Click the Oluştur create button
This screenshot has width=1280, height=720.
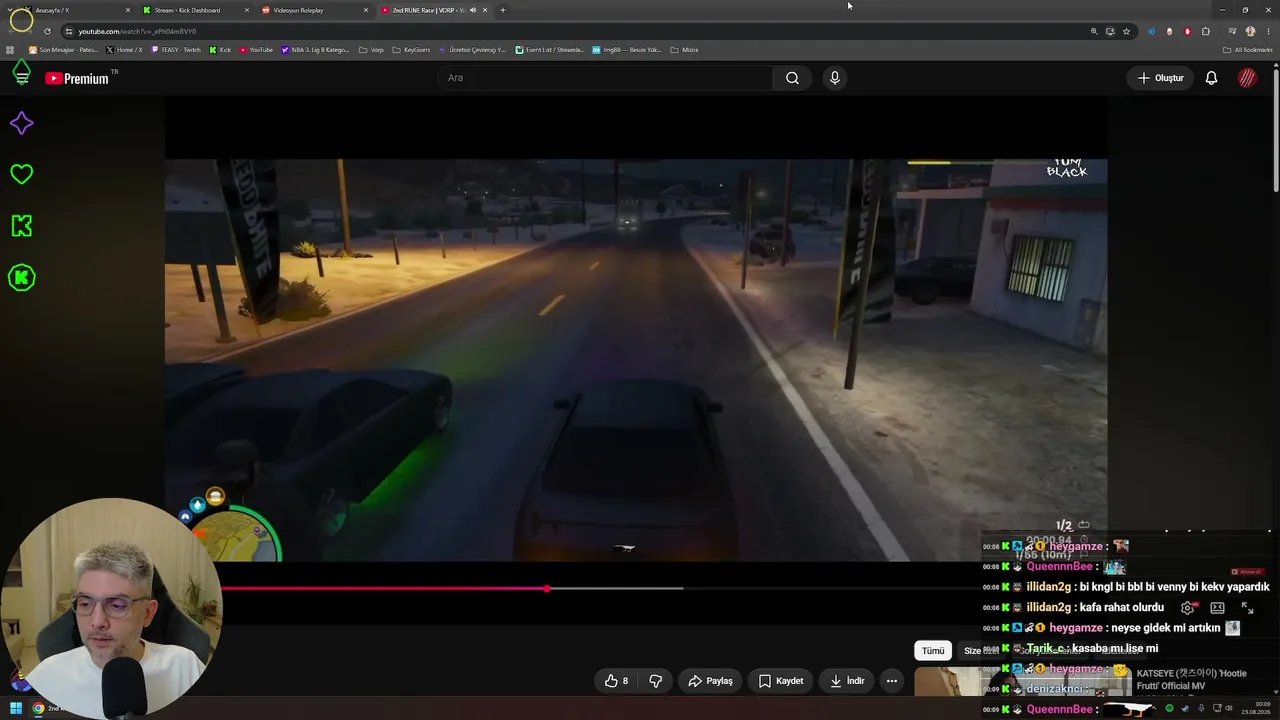(x=1160, y=78)
